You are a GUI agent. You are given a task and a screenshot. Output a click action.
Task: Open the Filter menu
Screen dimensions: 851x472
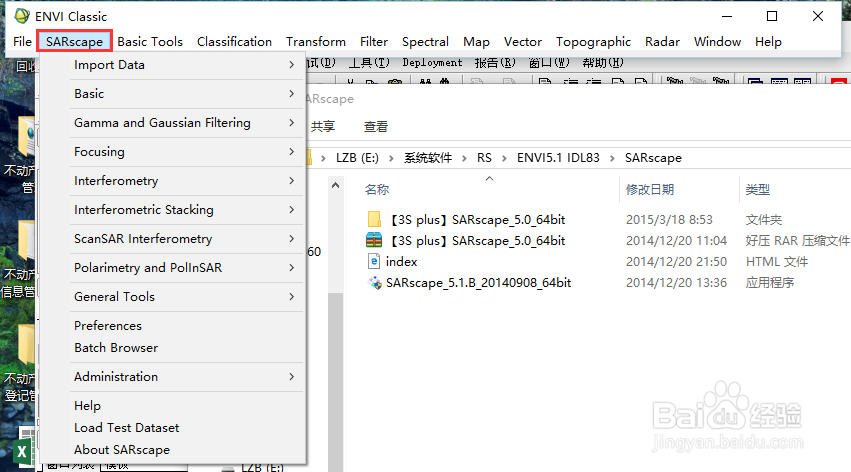[x=374, y=42]
